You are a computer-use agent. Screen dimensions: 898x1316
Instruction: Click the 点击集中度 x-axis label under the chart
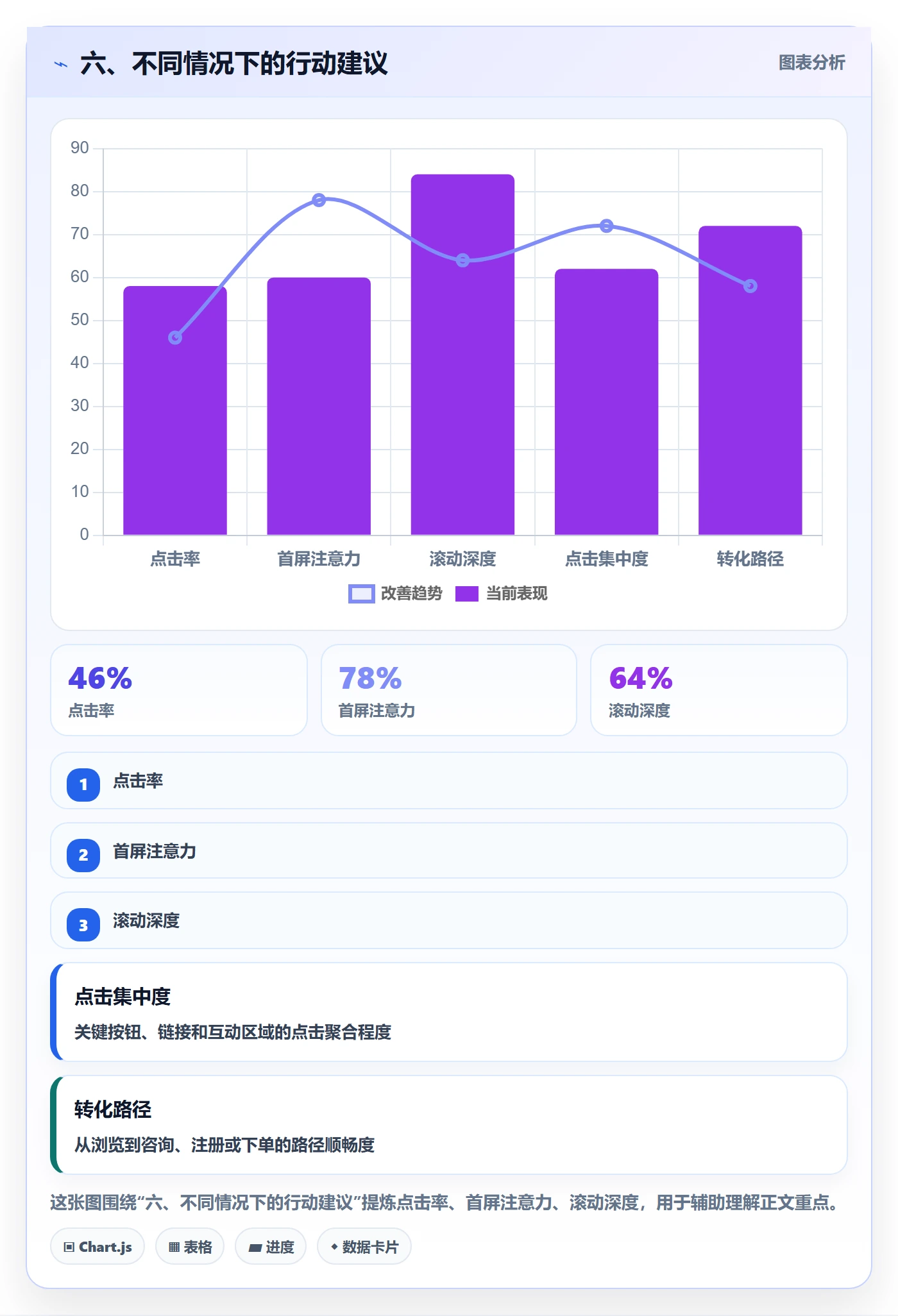pyautogui.click(x=606, y=559)
